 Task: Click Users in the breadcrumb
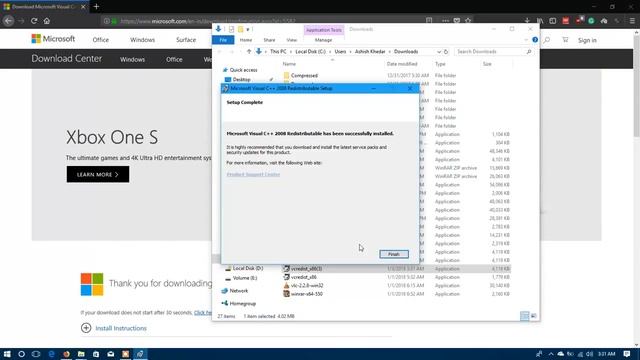click(x=340, y=52)
